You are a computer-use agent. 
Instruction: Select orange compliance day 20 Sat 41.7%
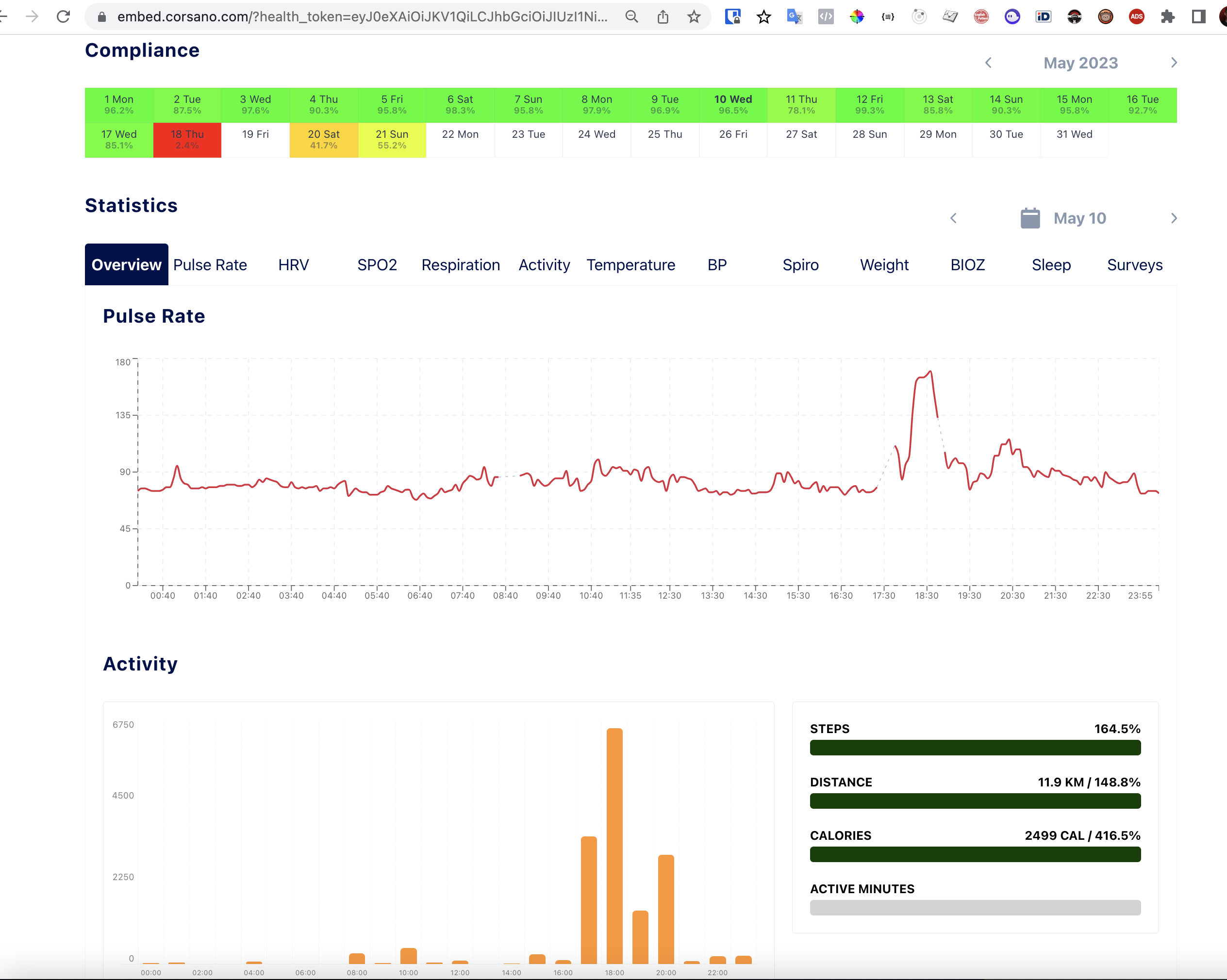(x=324, y=140)
